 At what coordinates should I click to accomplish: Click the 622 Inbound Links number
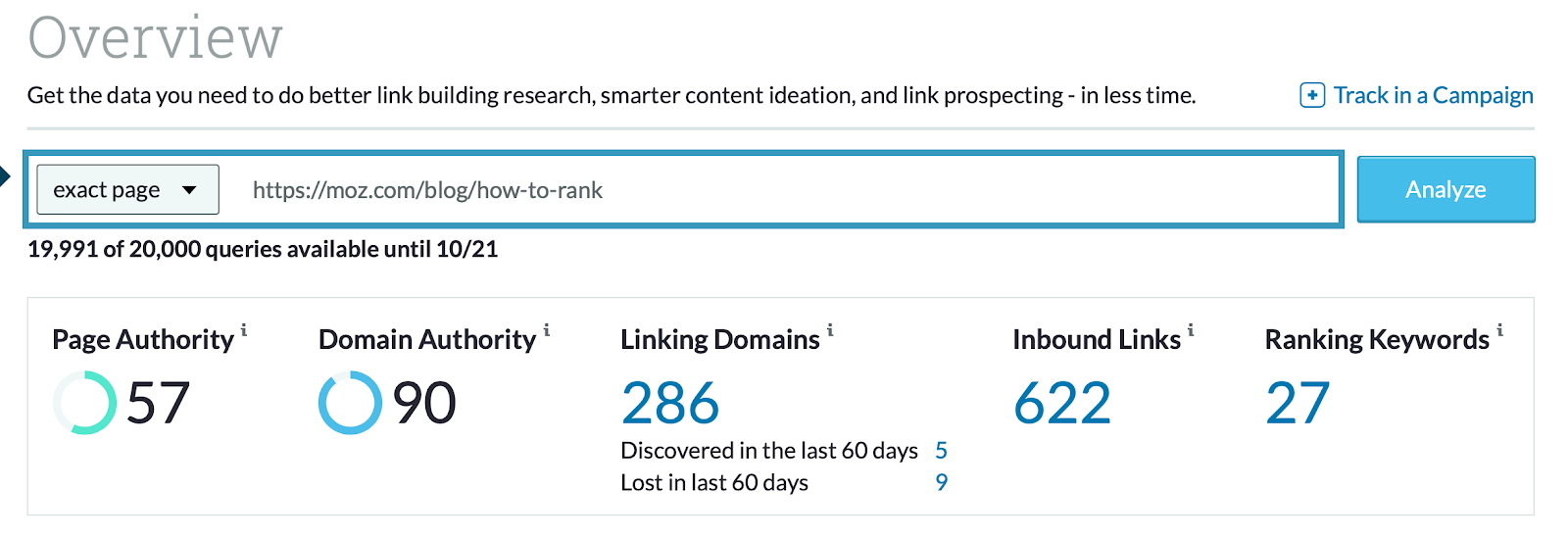pyautogui.click(x=1062, y=404)
